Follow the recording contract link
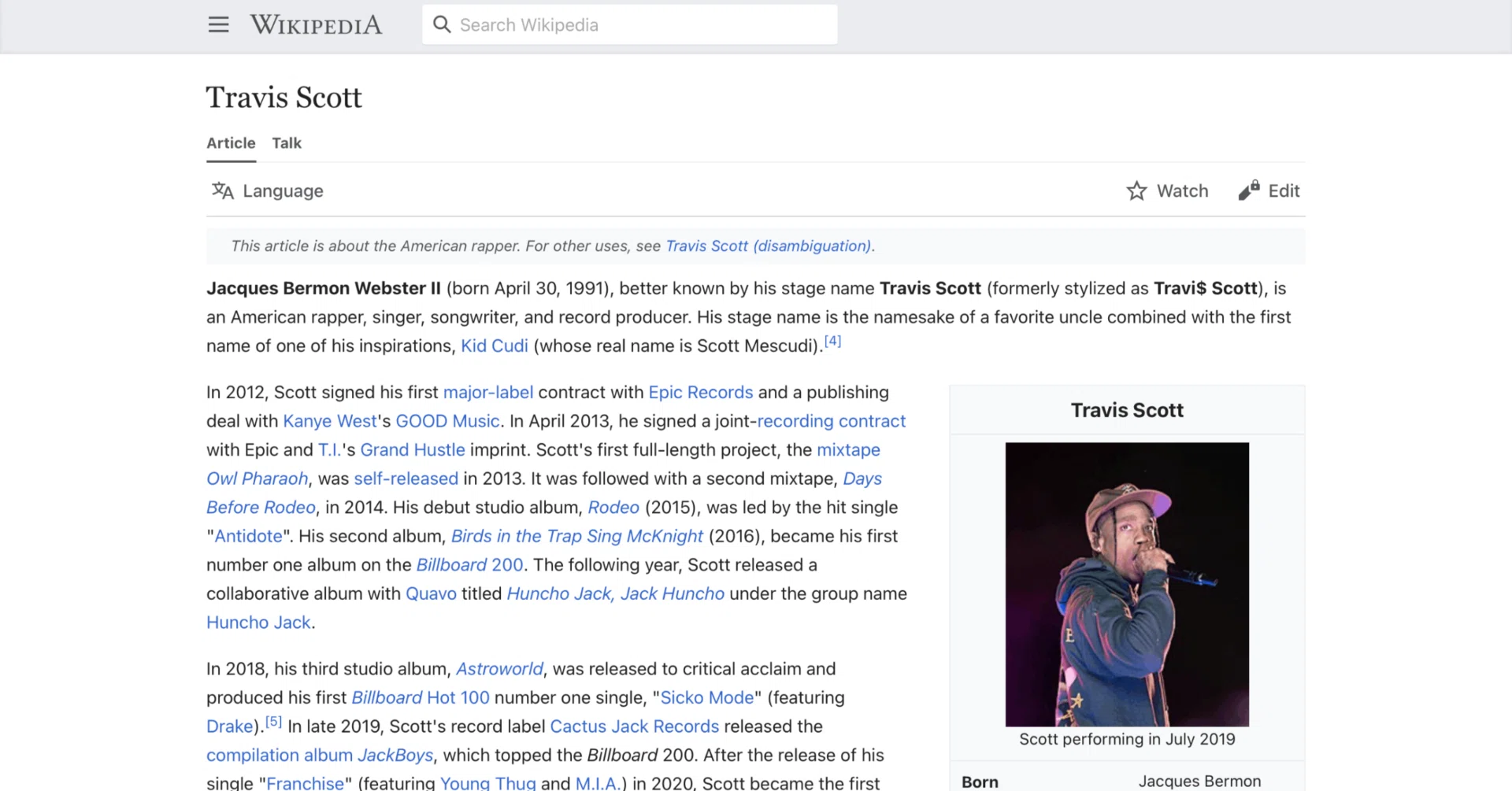Image resolution: width=1512 pixels, height=791 pixels. coord(831,421)
